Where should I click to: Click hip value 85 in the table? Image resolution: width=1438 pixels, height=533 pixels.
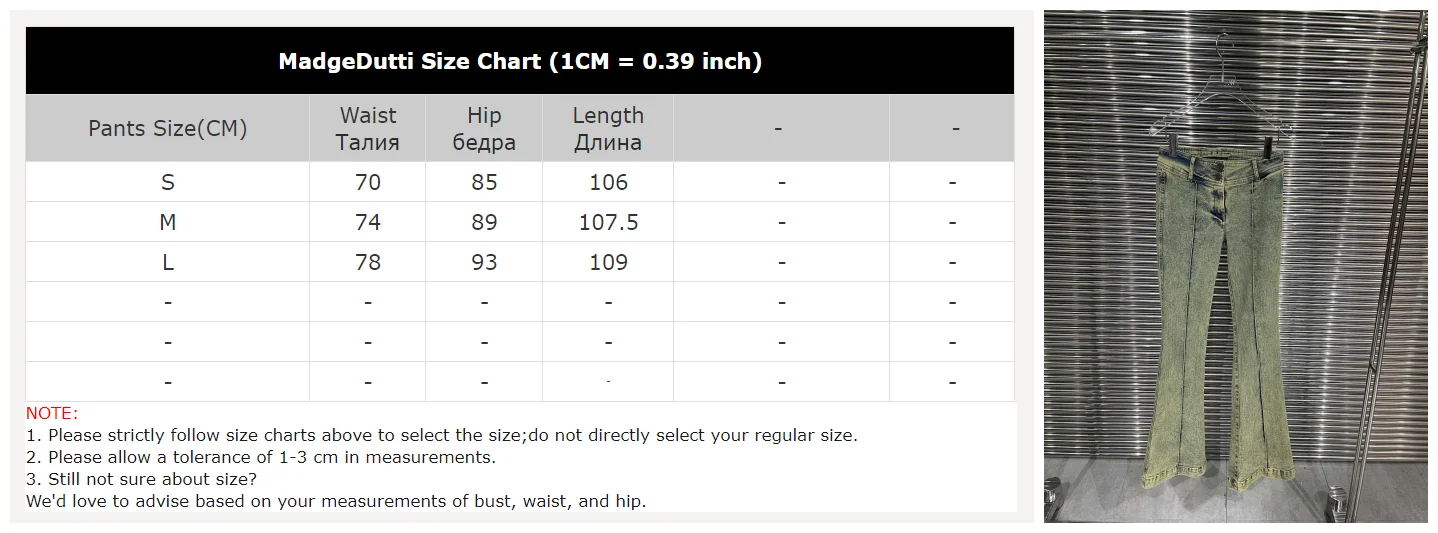point(484,182)
